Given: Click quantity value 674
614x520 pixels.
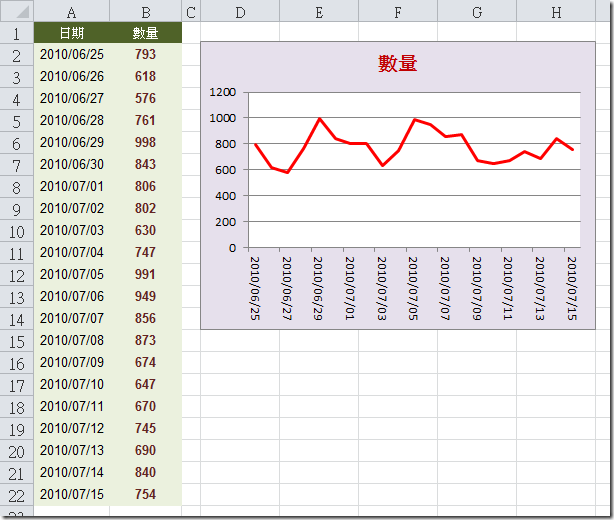Looking at the screenshot, I should coord(145,362).
